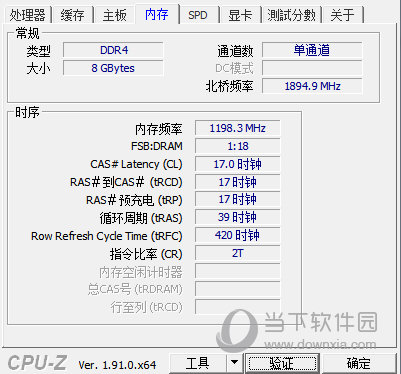401x374 pixels.
Task: Click the 时序 group heading
Action: 27,112
